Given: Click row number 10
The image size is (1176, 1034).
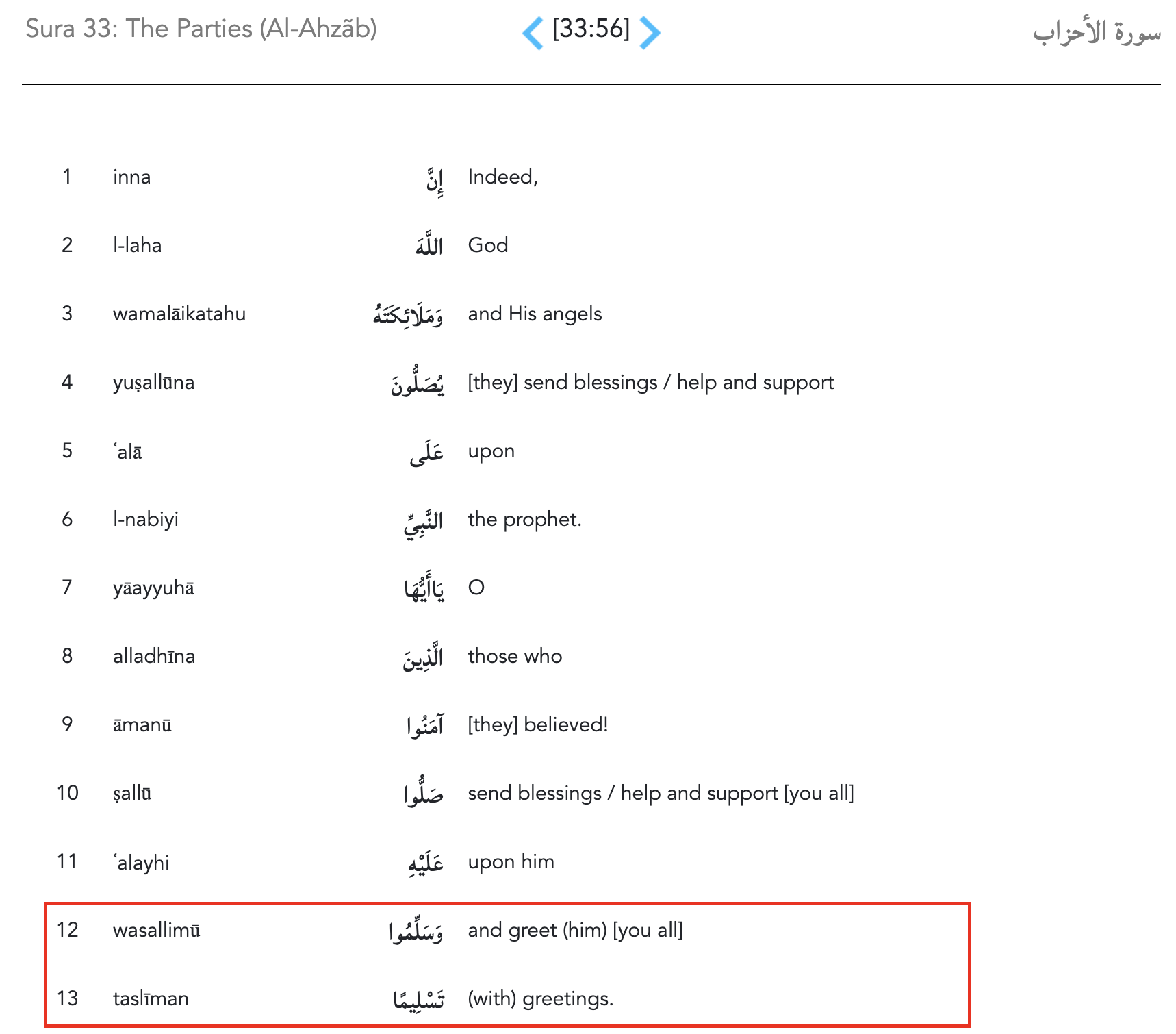Looking at the screenshot, I should point(68,793).
